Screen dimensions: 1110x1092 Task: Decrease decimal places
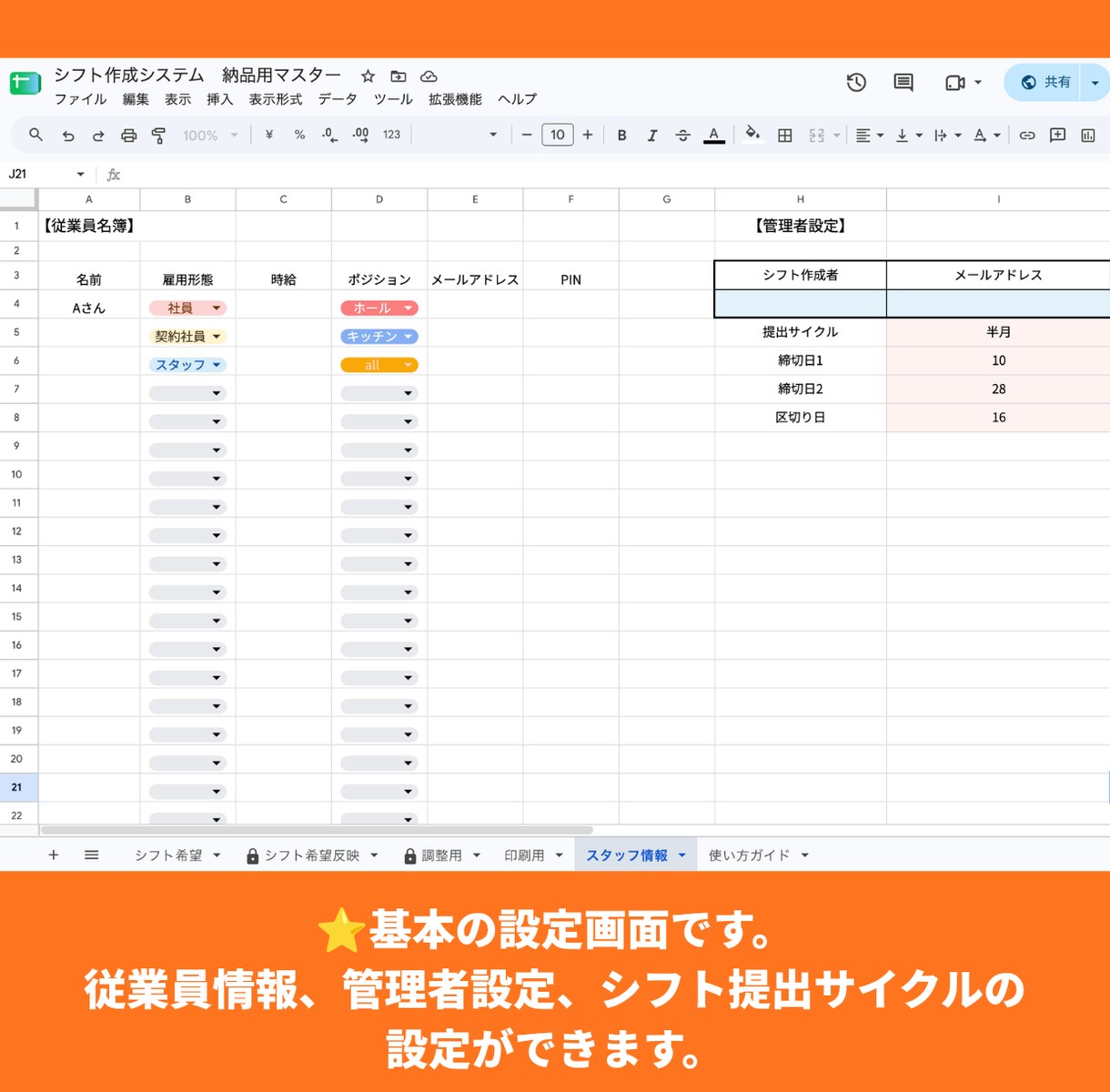click(329, 135)
